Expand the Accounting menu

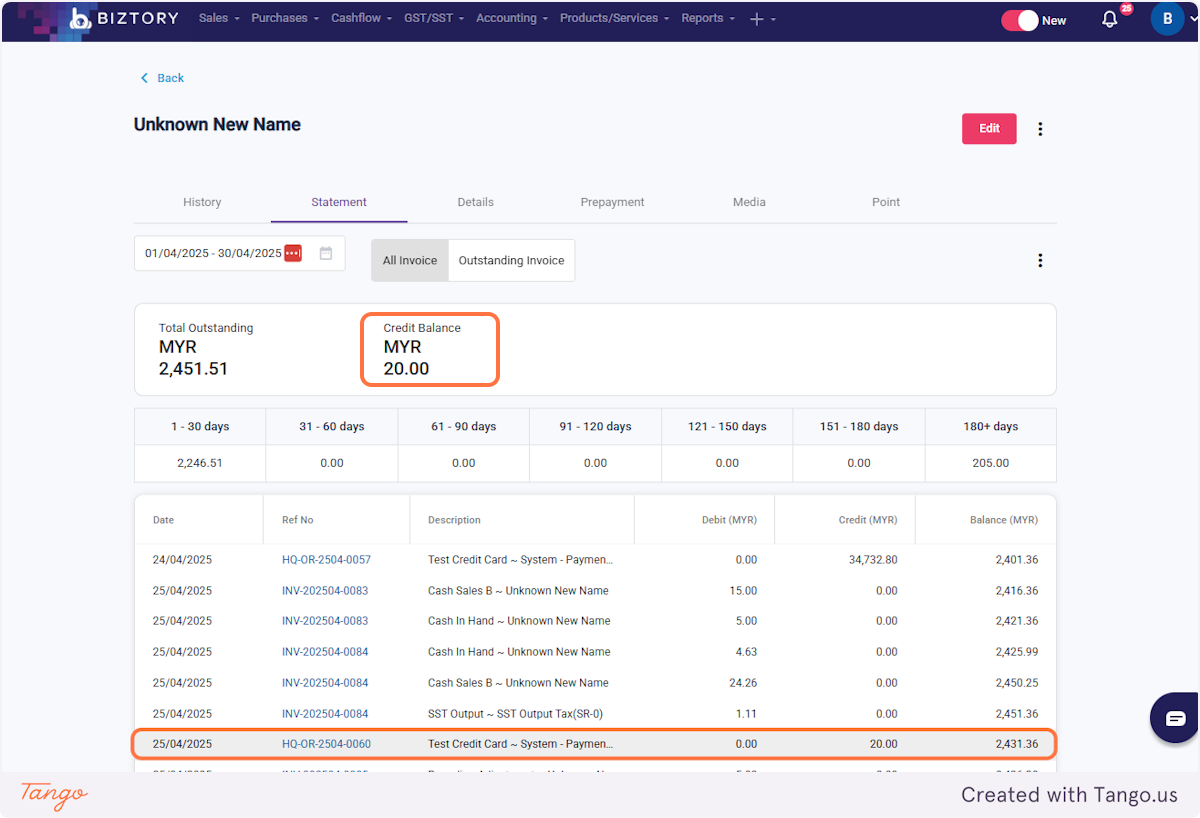click(512, 18)
